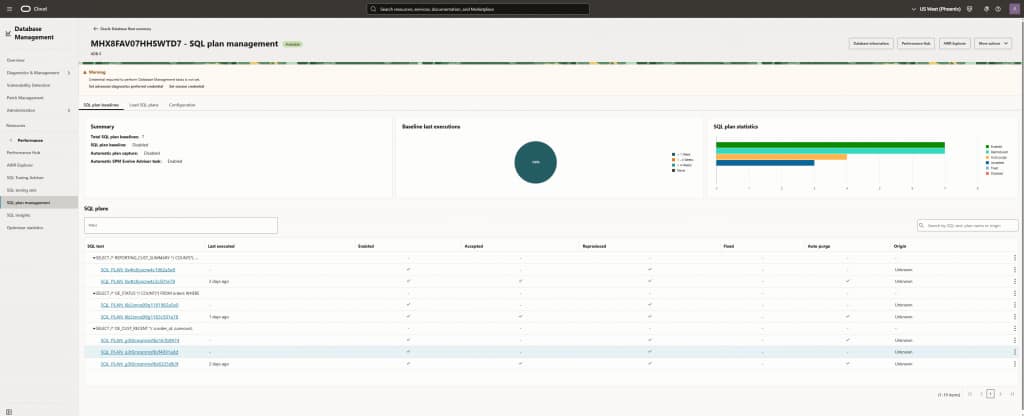Click the Database information button

(871, 43)
